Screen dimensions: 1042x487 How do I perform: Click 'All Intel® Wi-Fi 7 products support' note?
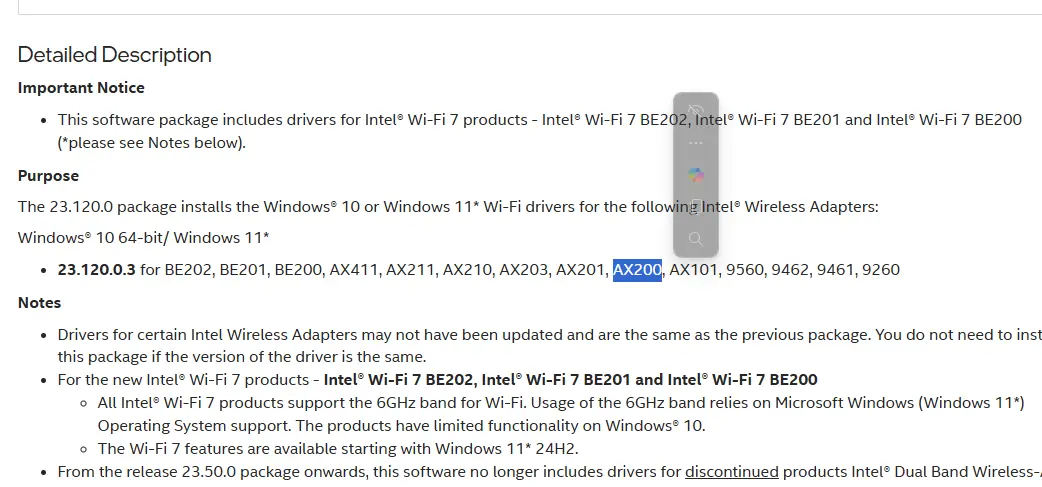561,403
